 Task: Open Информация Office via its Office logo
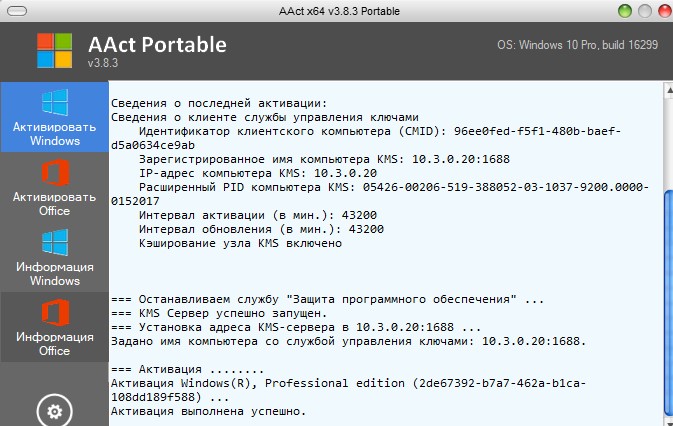(x=54, y=313)
